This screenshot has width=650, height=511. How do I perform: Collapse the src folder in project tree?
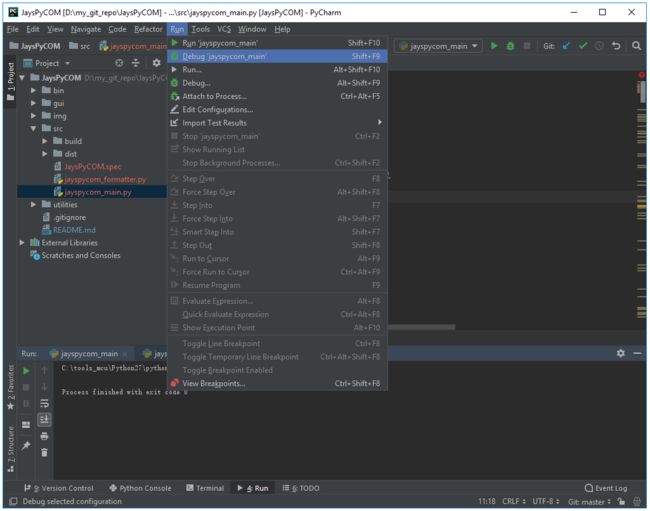33,128
